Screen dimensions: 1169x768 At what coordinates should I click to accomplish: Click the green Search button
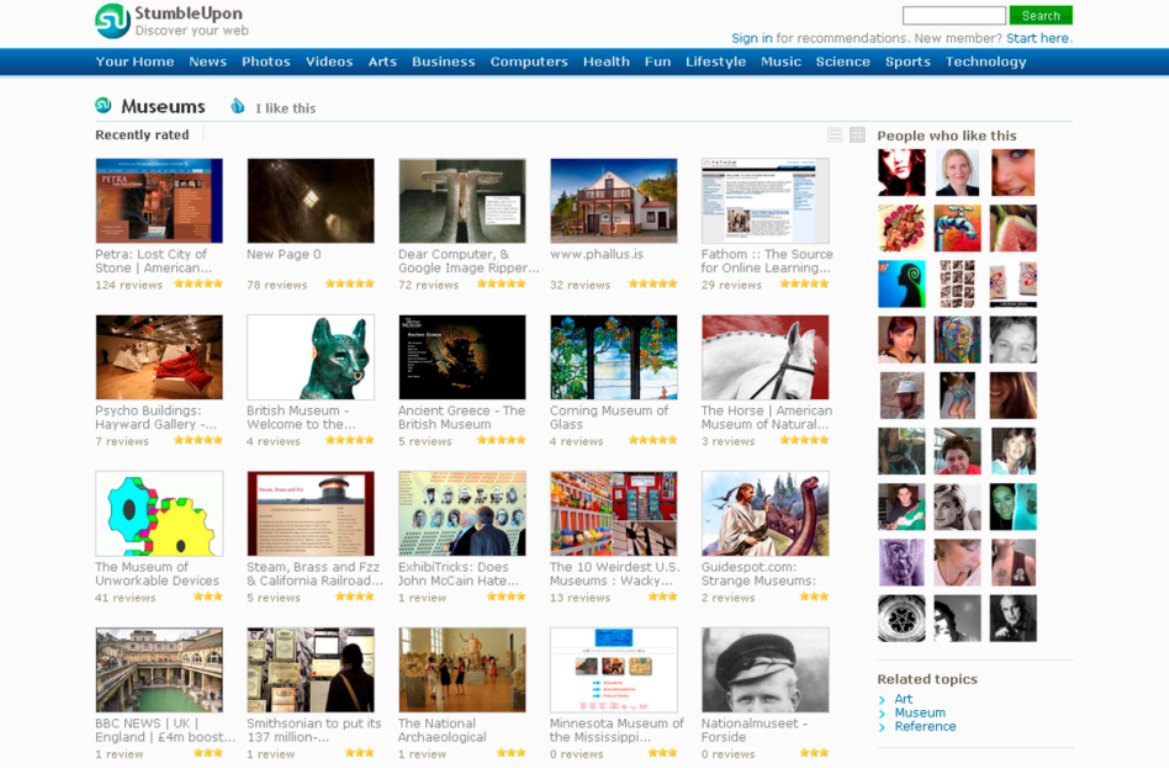[x=1041, y=16]
